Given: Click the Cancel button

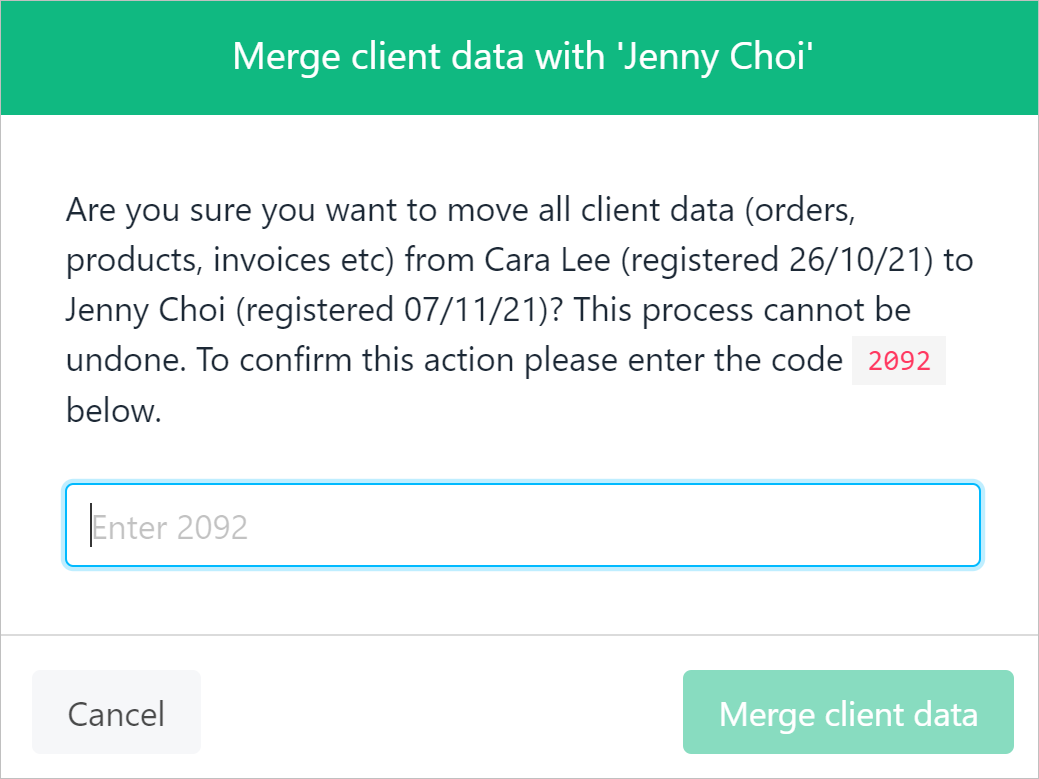Looking at the screenshot, I should (x=116, y=712).
